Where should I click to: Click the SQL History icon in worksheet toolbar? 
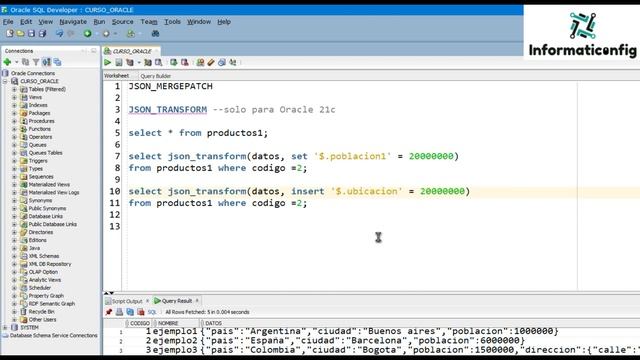tap(222, 62)
